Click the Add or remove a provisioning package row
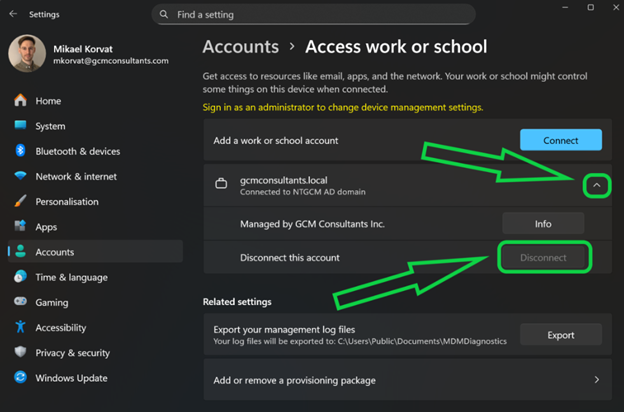Screen dimensions: 624x412 click(x=408, y=380)
